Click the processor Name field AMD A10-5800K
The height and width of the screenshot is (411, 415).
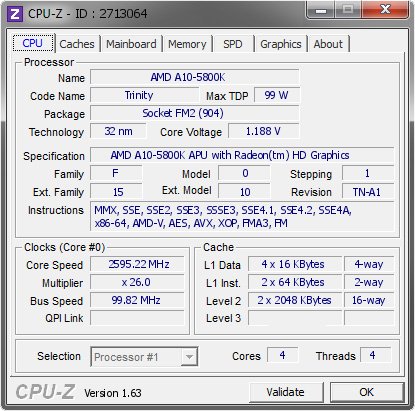tap(195, 77)
